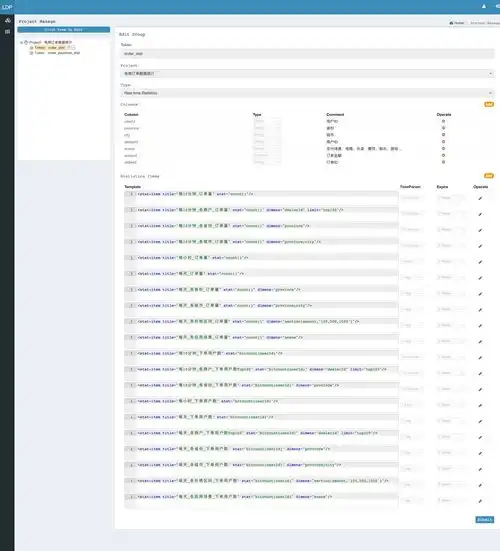Open notifications bell in the top bar
500x551 pixels.
coord(484,6)
